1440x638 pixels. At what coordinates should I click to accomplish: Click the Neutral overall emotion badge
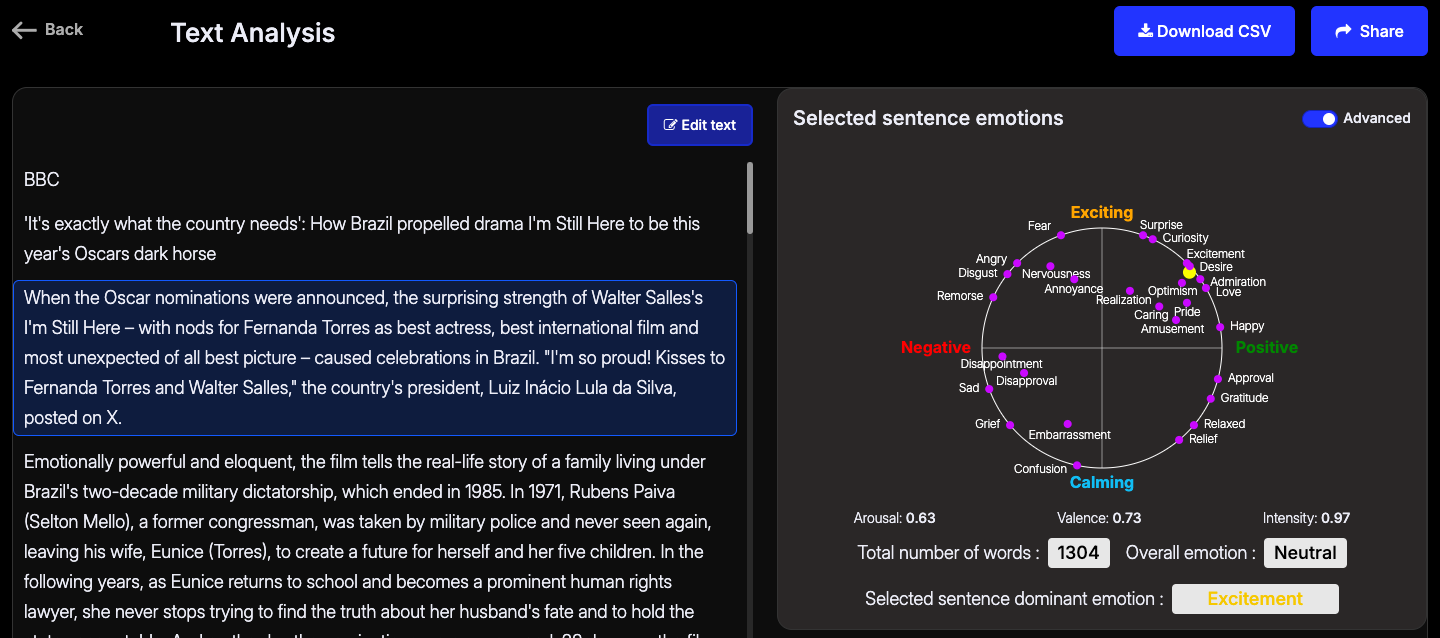coord(1305,553)
